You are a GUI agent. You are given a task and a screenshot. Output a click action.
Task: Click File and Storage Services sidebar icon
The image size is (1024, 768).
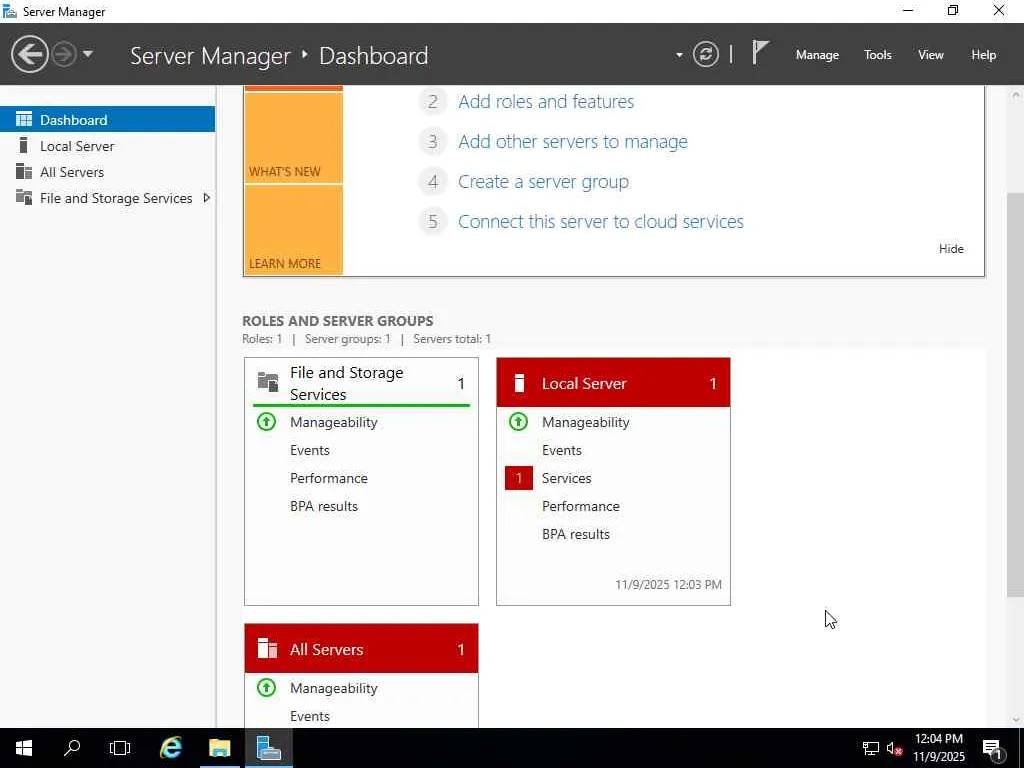point(24,197)
